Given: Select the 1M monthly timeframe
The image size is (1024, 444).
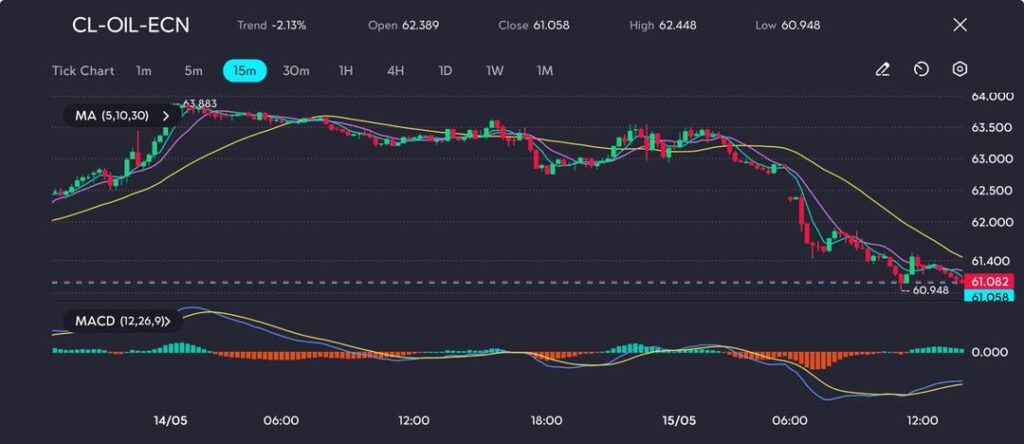Looking at the screenshot, I should point(544,71).
